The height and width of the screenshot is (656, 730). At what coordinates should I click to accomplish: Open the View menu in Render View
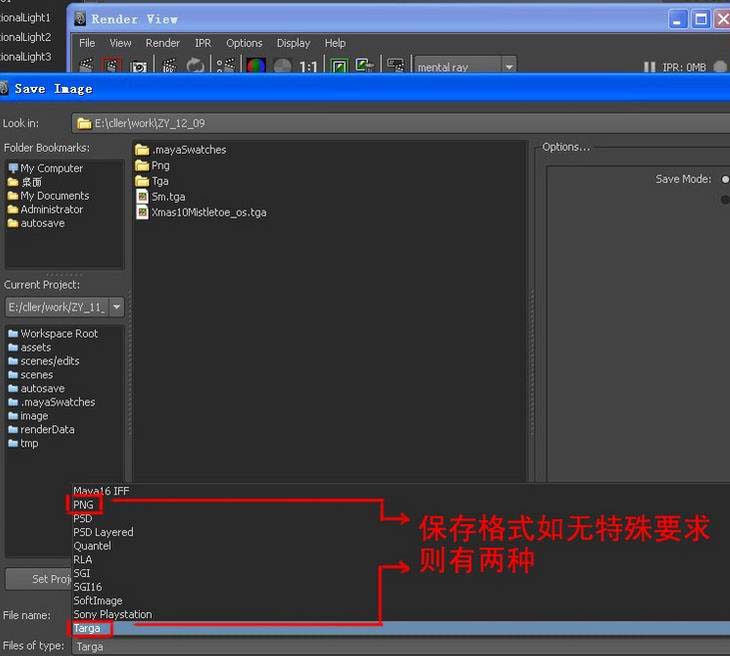[x=121, y=43]
